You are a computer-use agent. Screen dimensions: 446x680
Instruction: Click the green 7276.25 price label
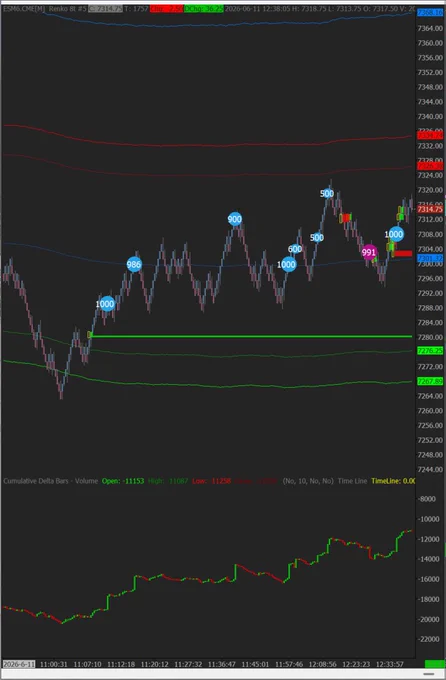[430, 350]
